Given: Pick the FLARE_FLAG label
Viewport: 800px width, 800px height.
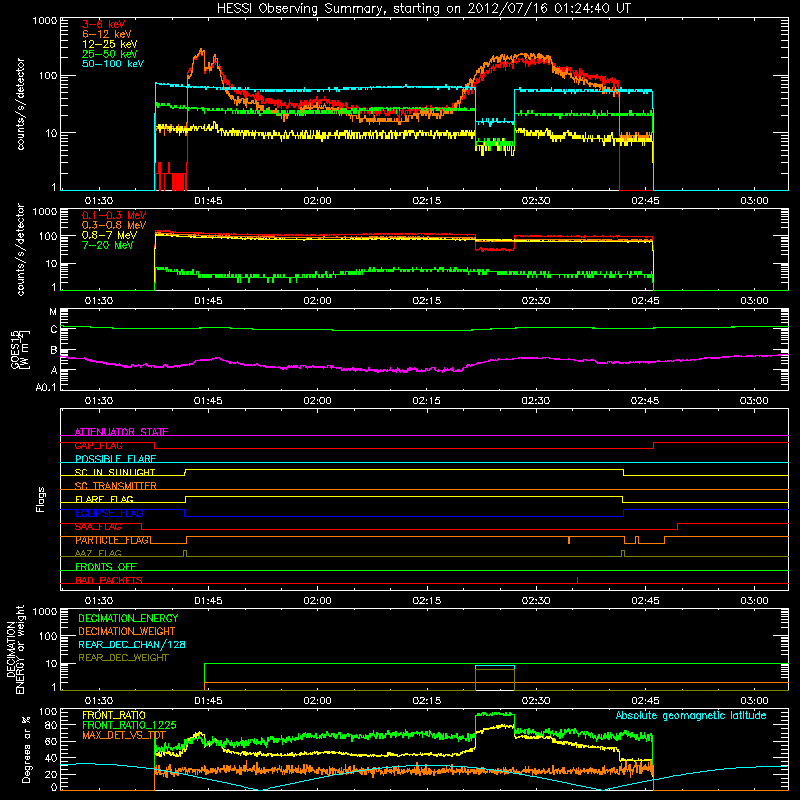Looking at the screenshot, I should click(x=104, y=499).
